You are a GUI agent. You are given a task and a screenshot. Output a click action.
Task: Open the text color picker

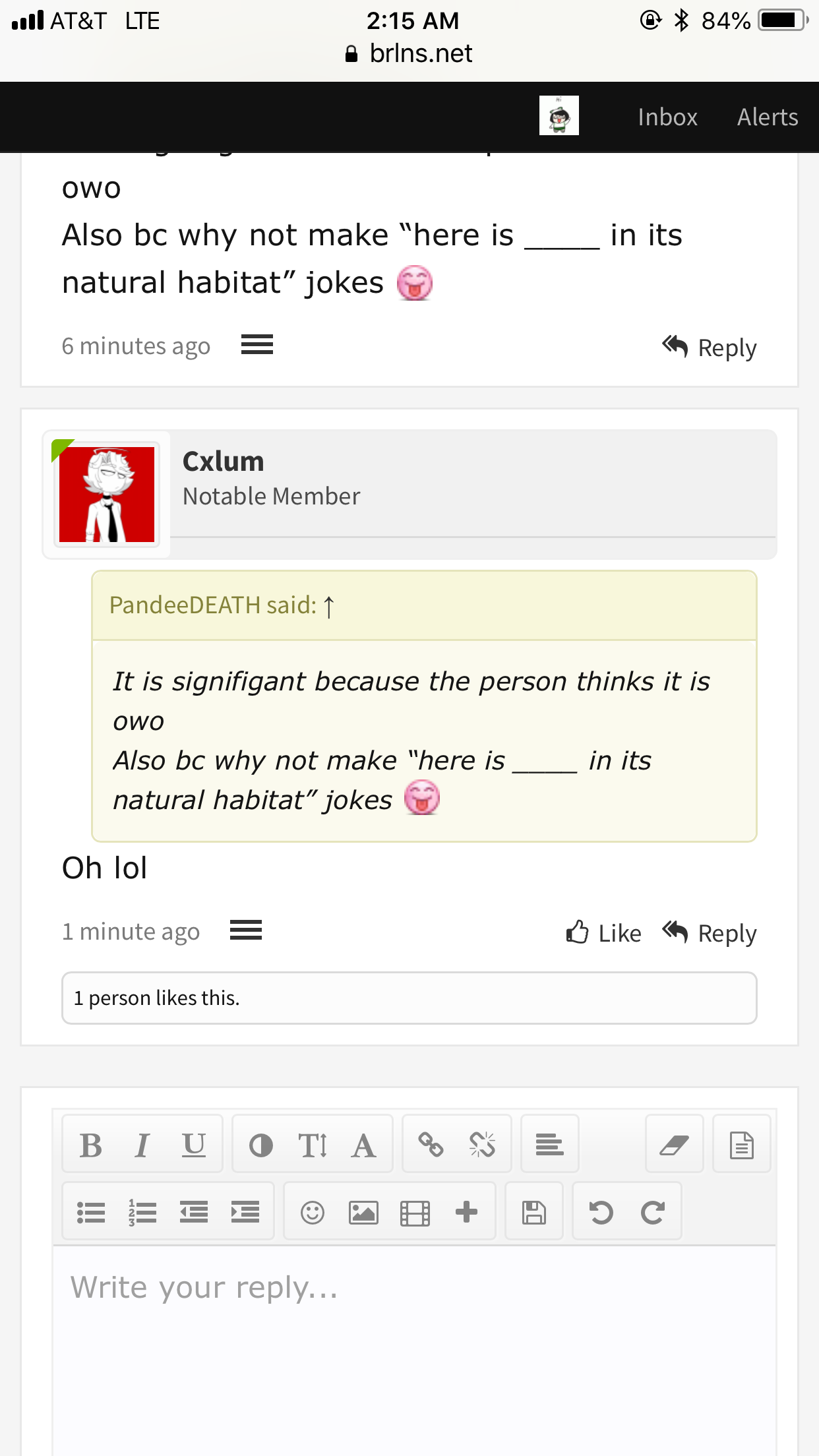[260, 1145]
